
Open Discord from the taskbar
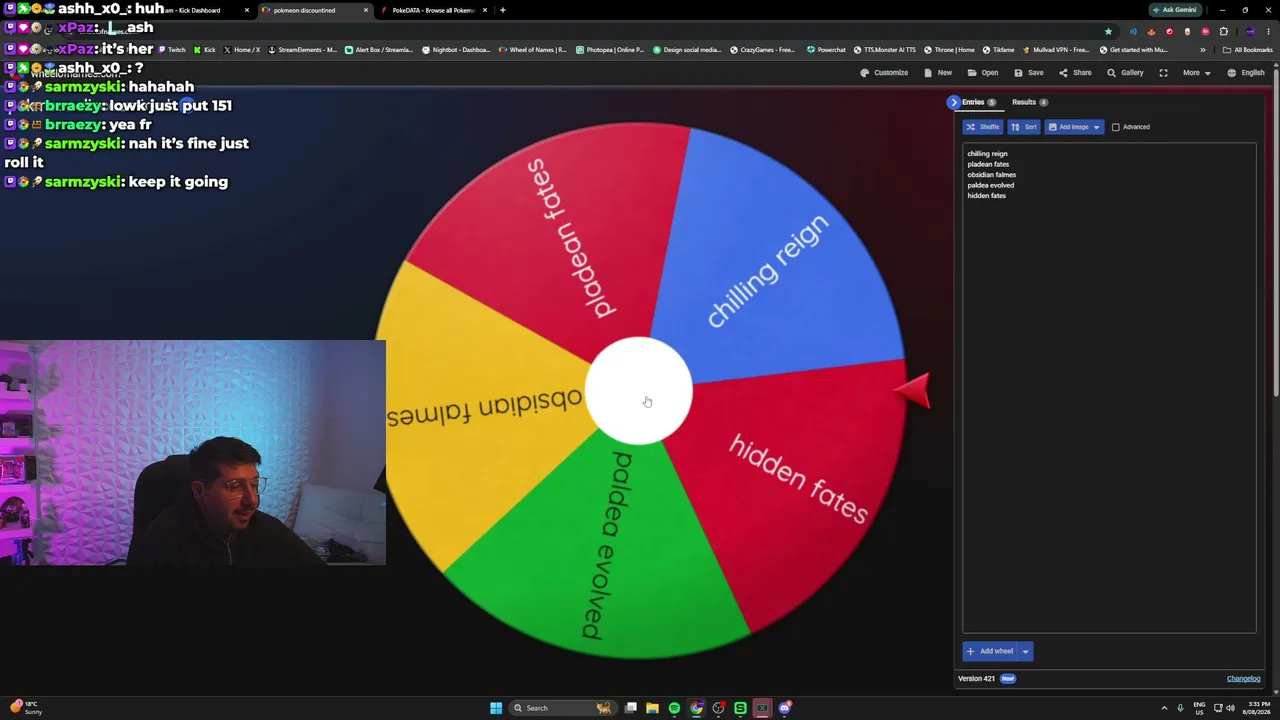coord(784,708)
